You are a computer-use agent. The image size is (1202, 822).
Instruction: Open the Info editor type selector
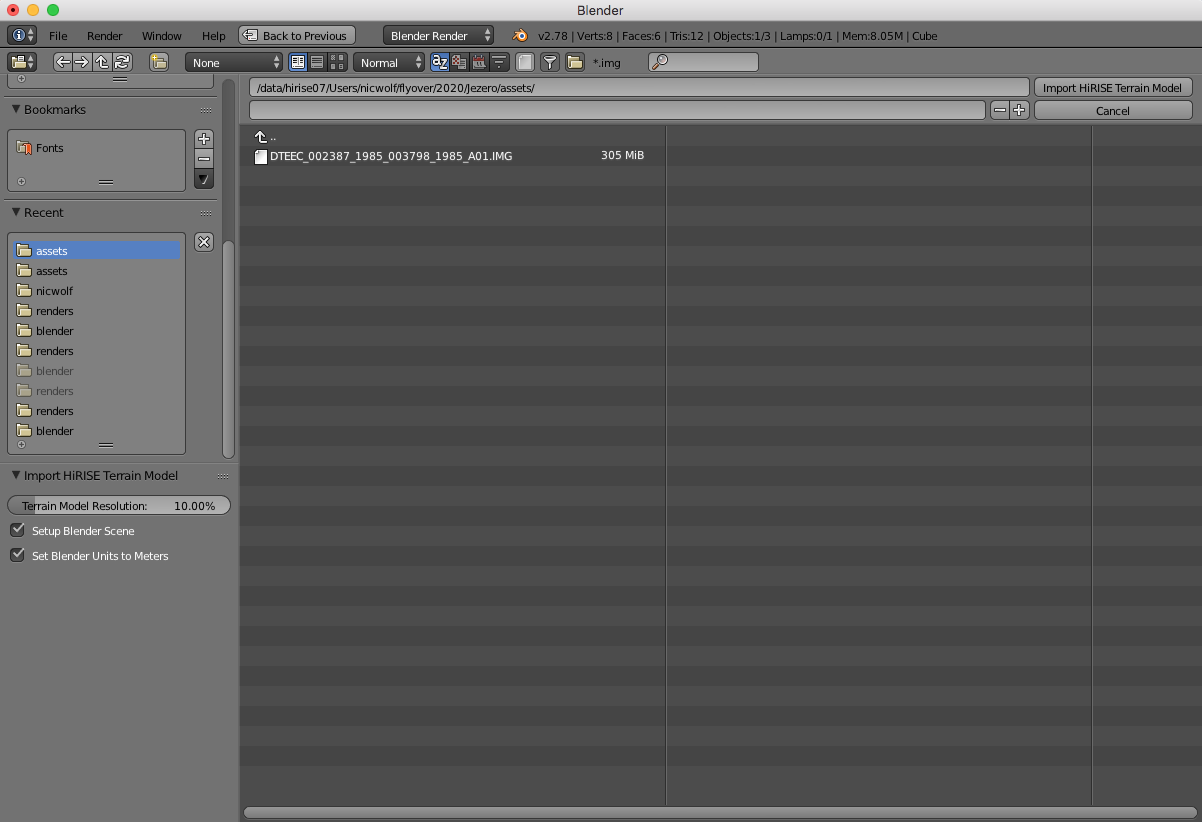[x=22, y=35]
